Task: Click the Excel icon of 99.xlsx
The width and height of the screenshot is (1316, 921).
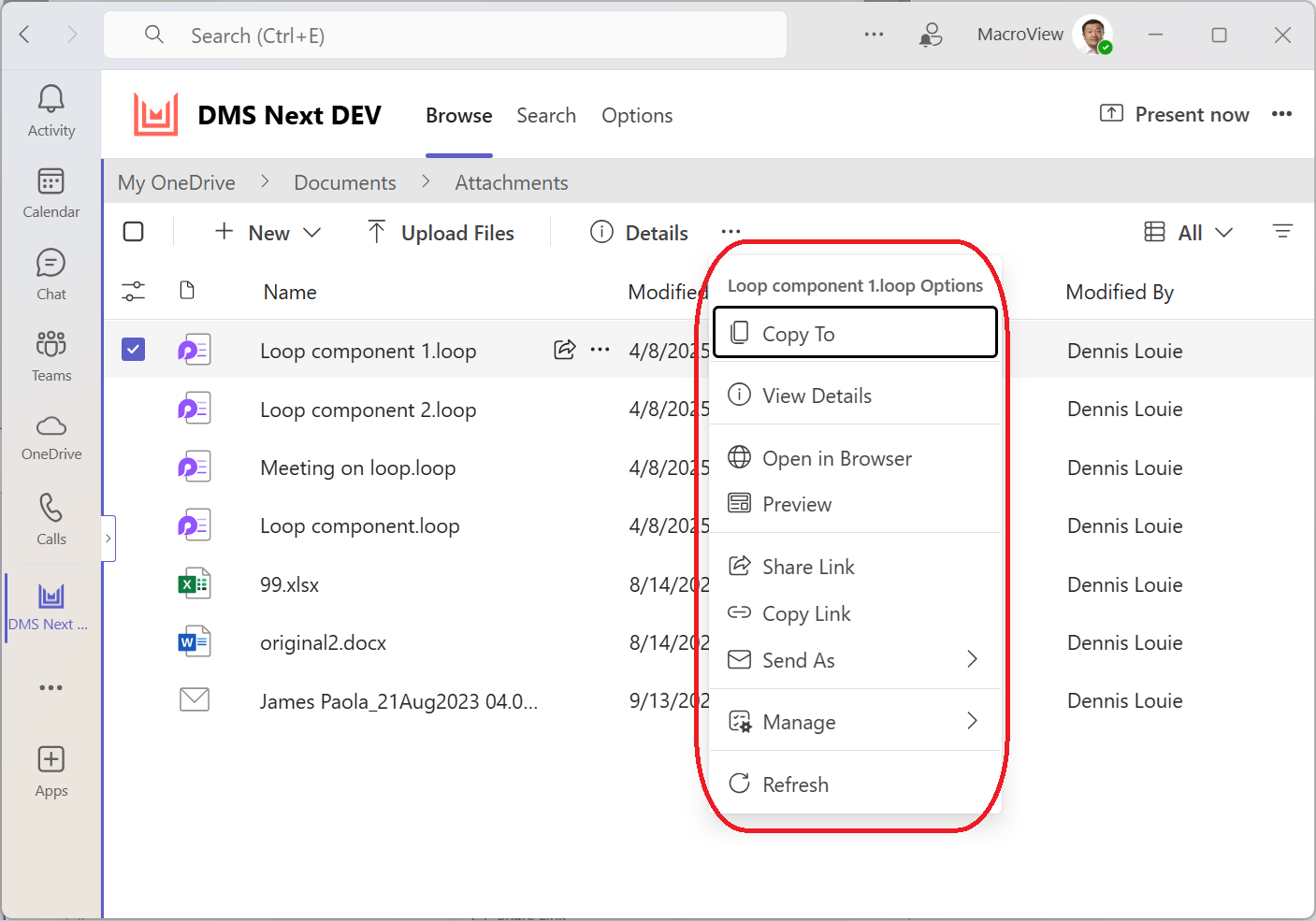Action: click(x=195, y=584)
